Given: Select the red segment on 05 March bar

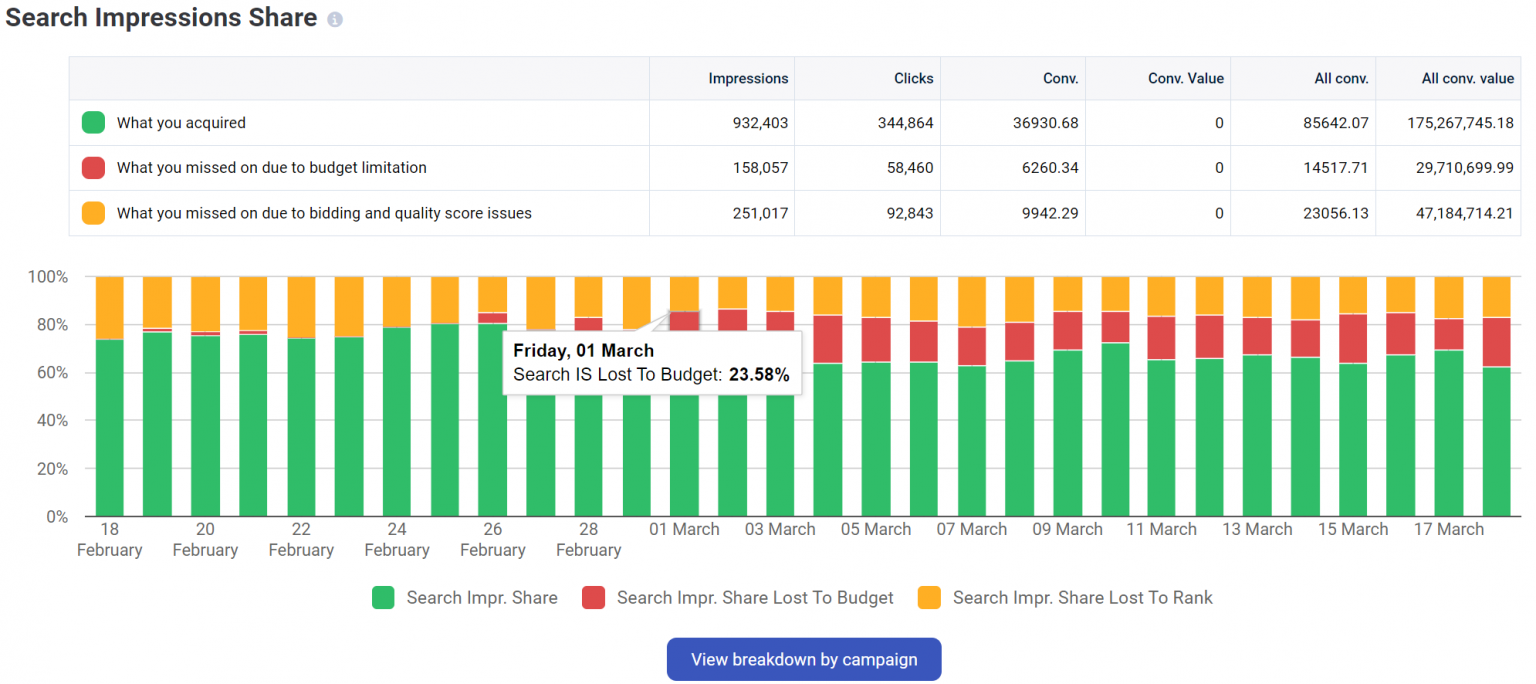Looking at the screenshot, I should point(875,340).
